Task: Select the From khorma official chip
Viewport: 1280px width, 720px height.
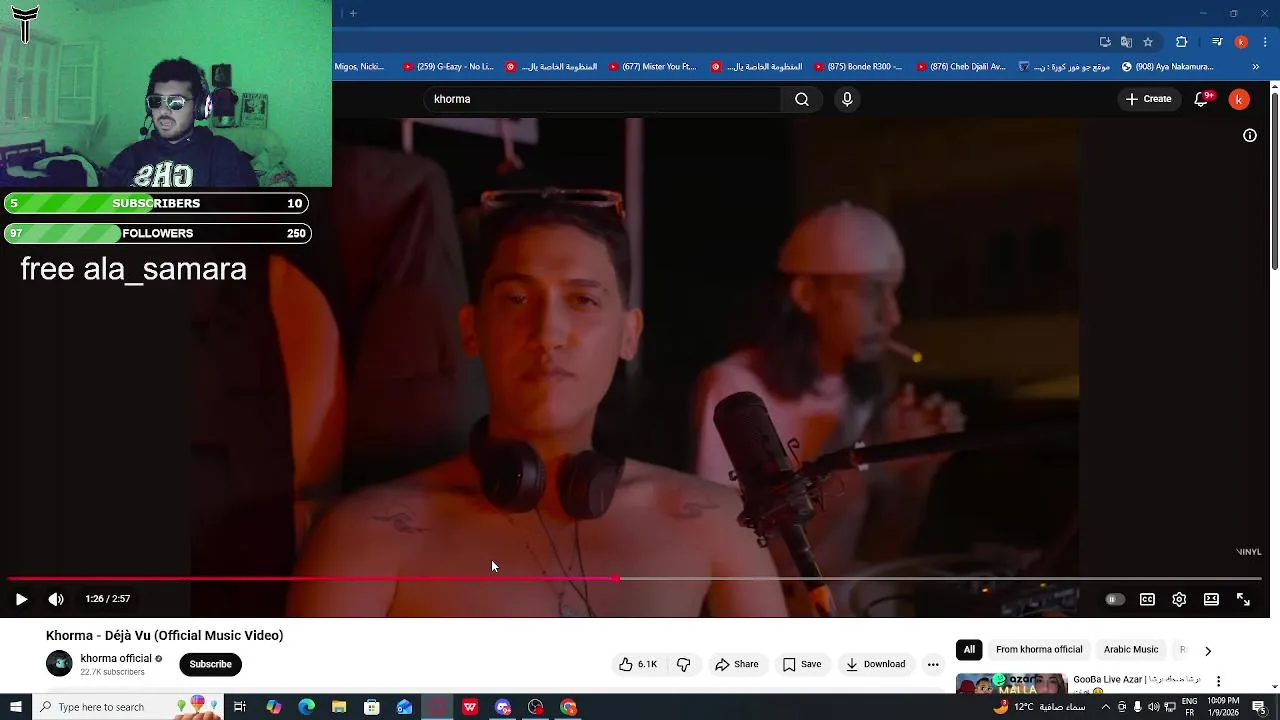Action: coord(1039,650)
